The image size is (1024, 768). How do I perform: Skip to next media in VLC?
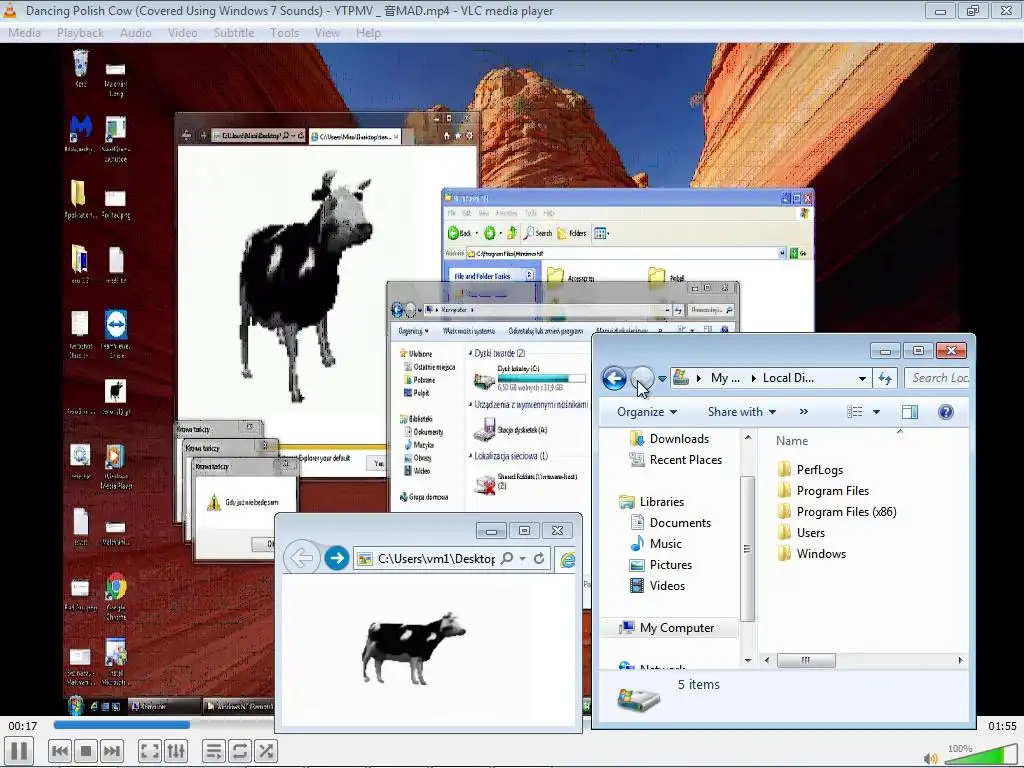click(112, 751)
